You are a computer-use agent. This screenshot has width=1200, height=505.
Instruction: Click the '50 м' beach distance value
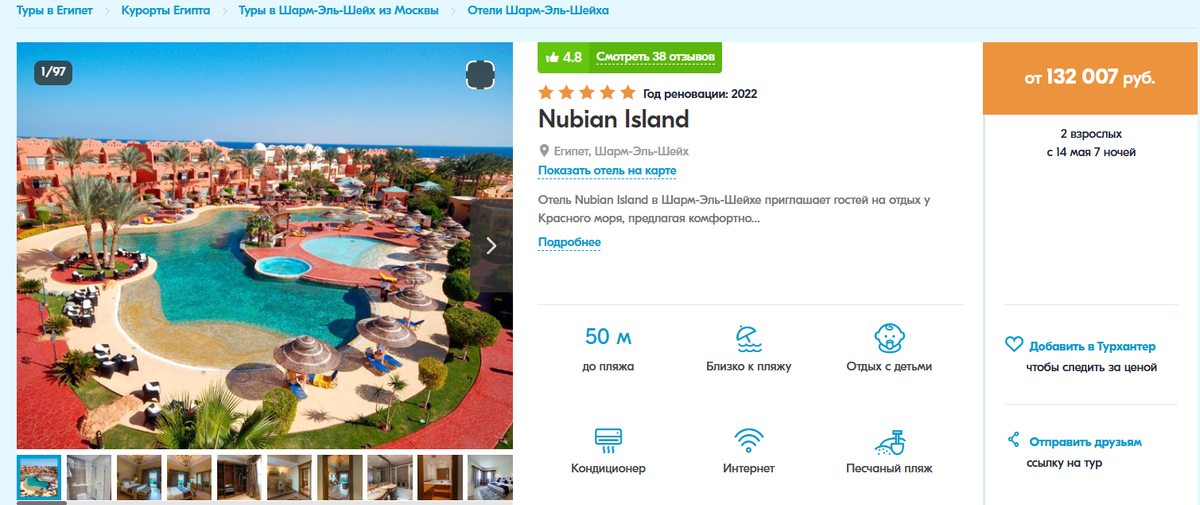tap(608, 336)
